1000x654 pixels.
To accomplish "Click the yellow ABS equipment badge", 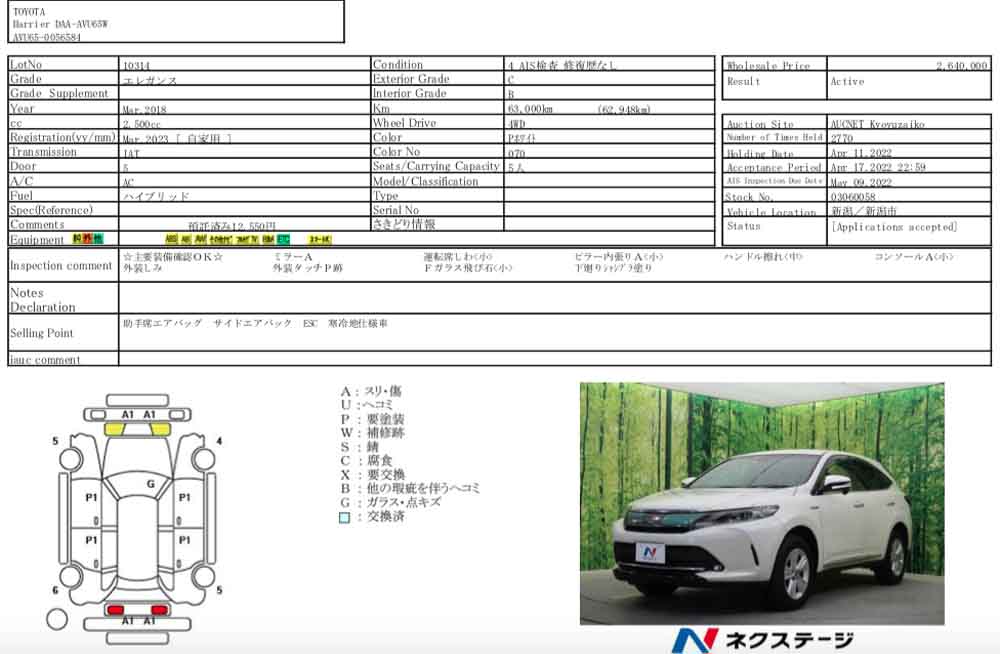I will pyautogui.click(x=171, y=239).
